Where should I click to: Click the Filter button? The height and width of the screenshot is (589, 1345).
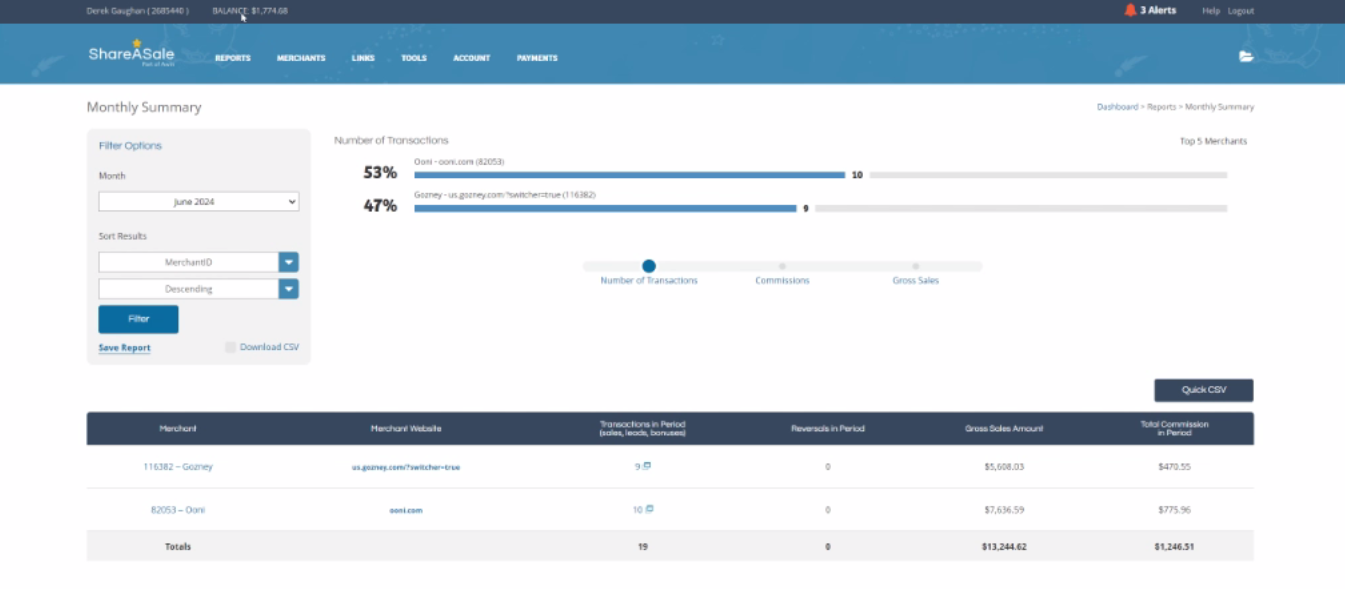138,319
